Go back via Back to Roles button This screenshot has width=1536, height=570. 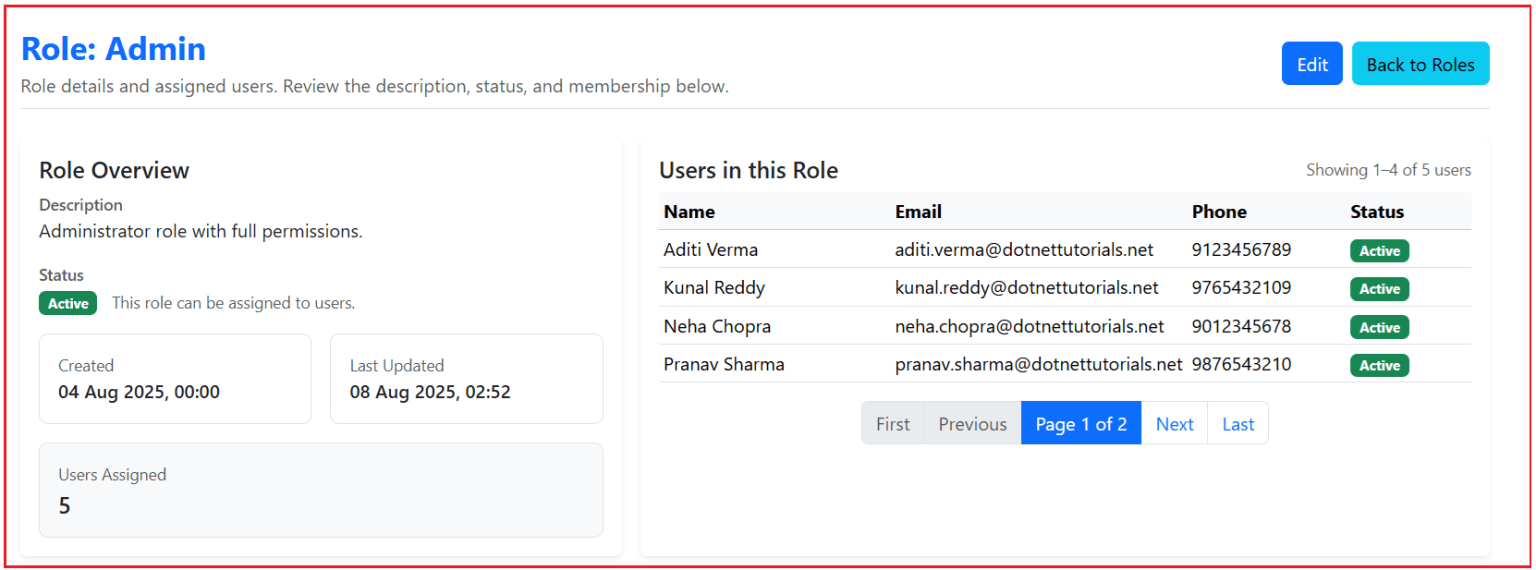1420,64
